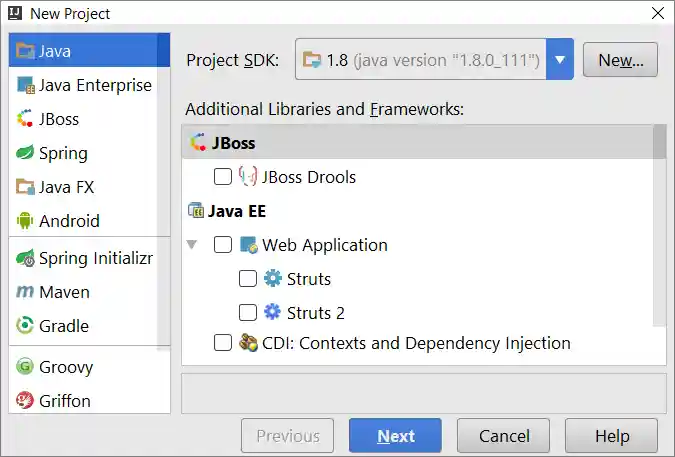Click the Griffon icon in the sidebar
The width and height of the screenshot is (675, 457).
25,401
